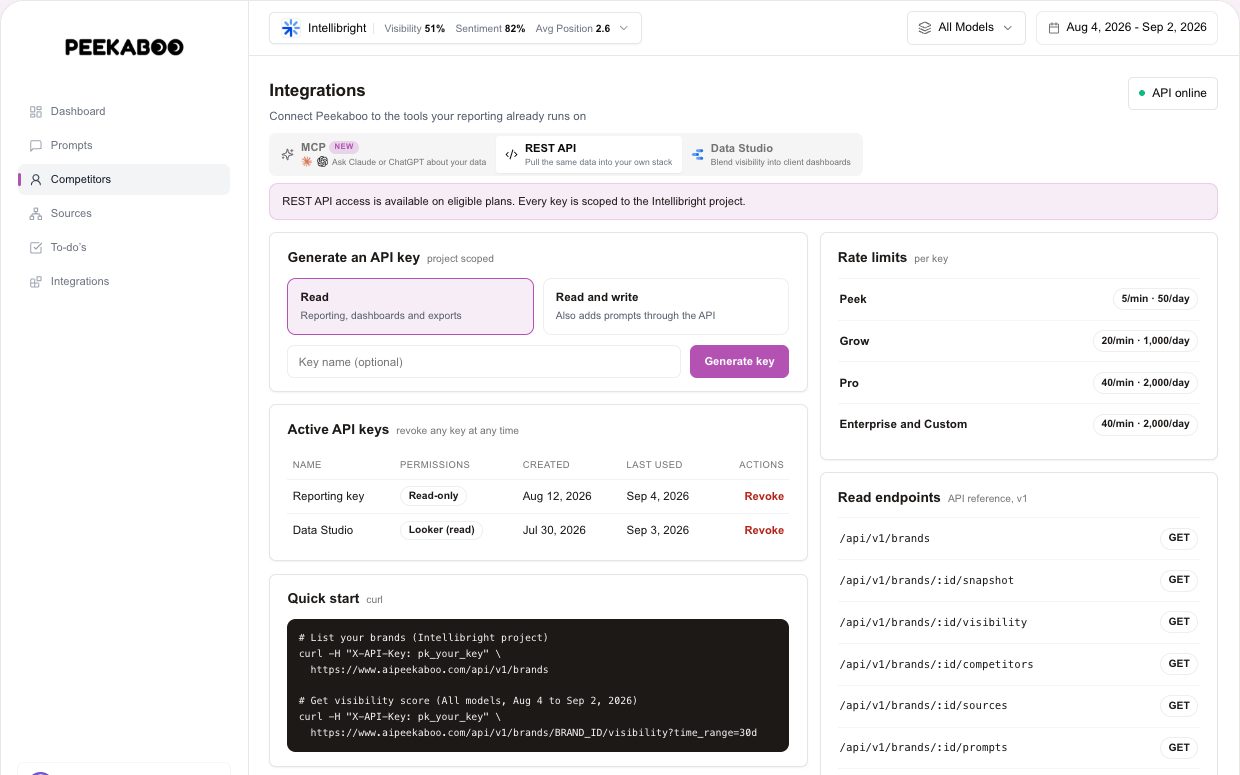Click the NEW badge beside MCP
This screenshot has height=775, width=1240.
344,147
